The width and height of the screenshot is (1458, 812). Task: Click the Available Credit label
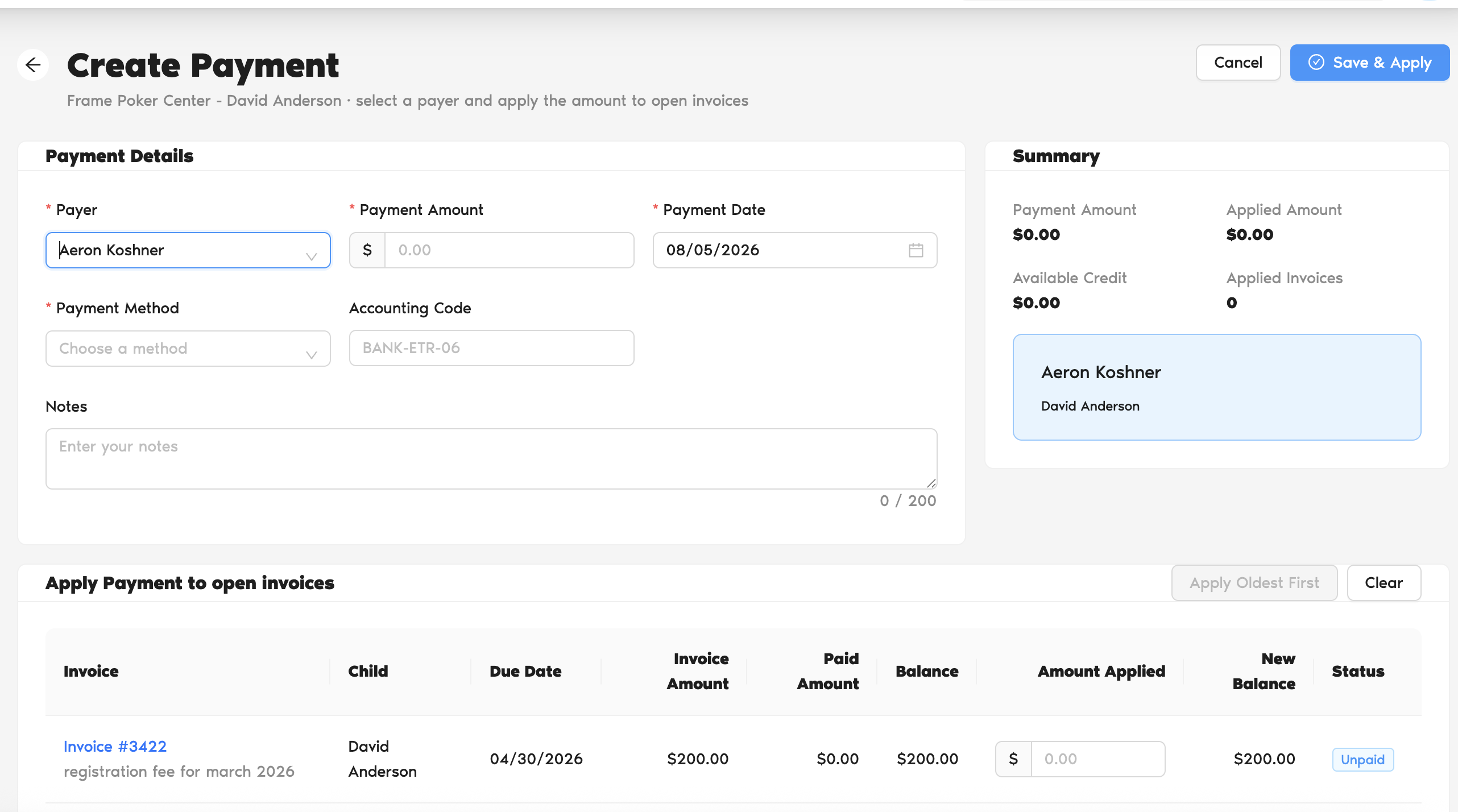coord(1070,278)
